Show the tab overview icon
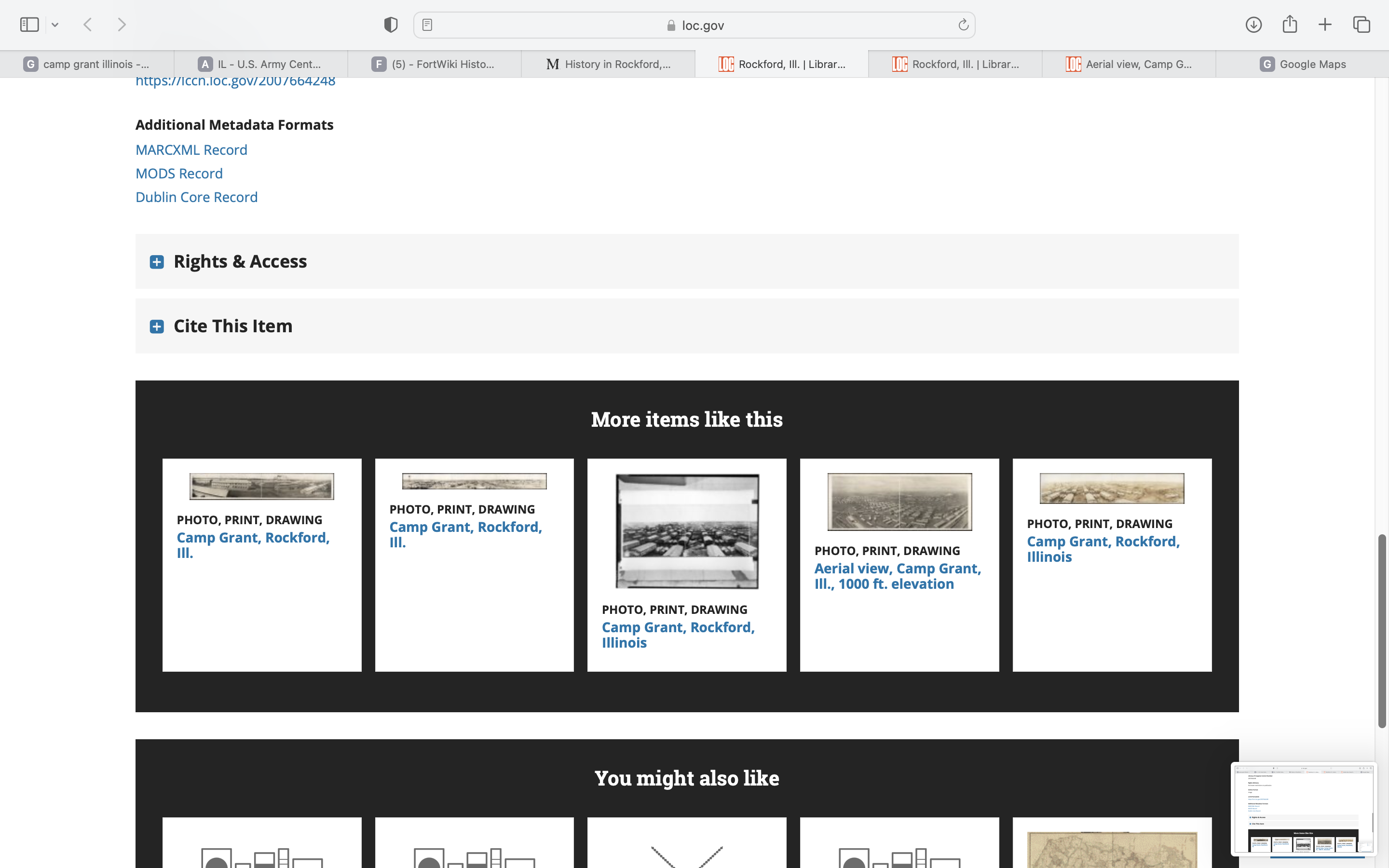1389x868 pixels. 1362,25
